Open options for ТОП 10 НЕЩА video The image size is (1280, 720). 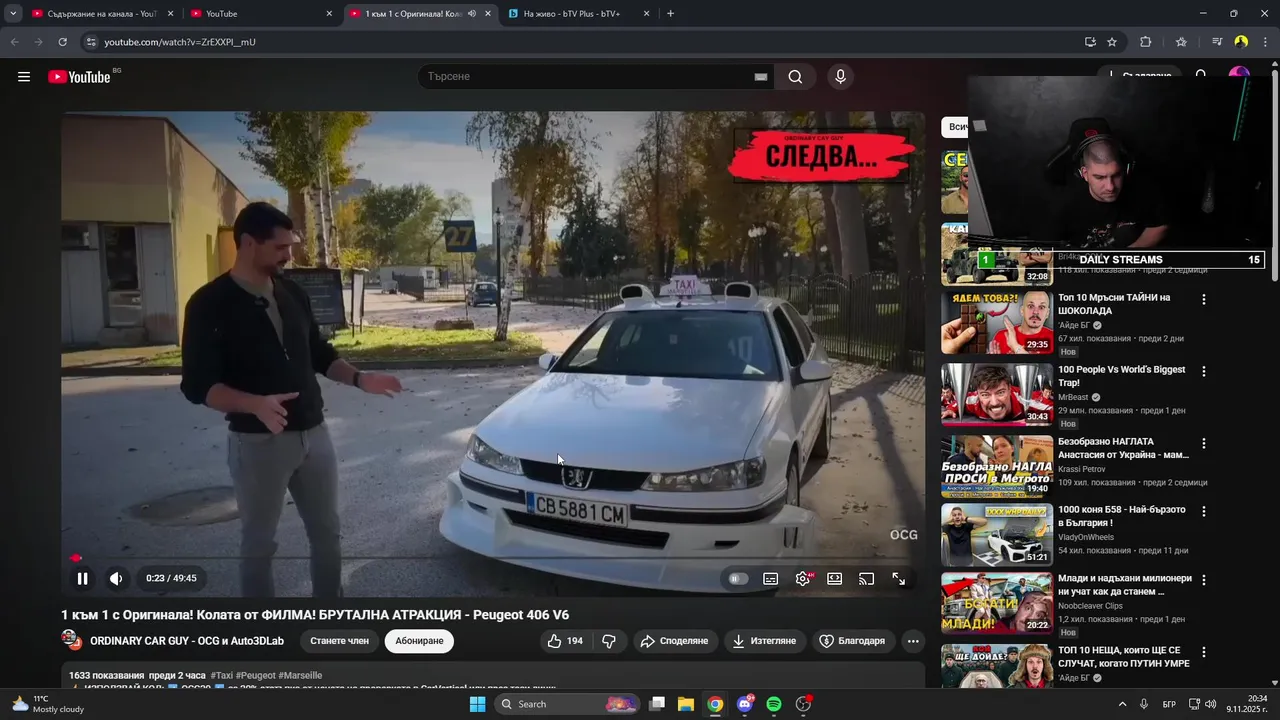(x=1204, y=652)
